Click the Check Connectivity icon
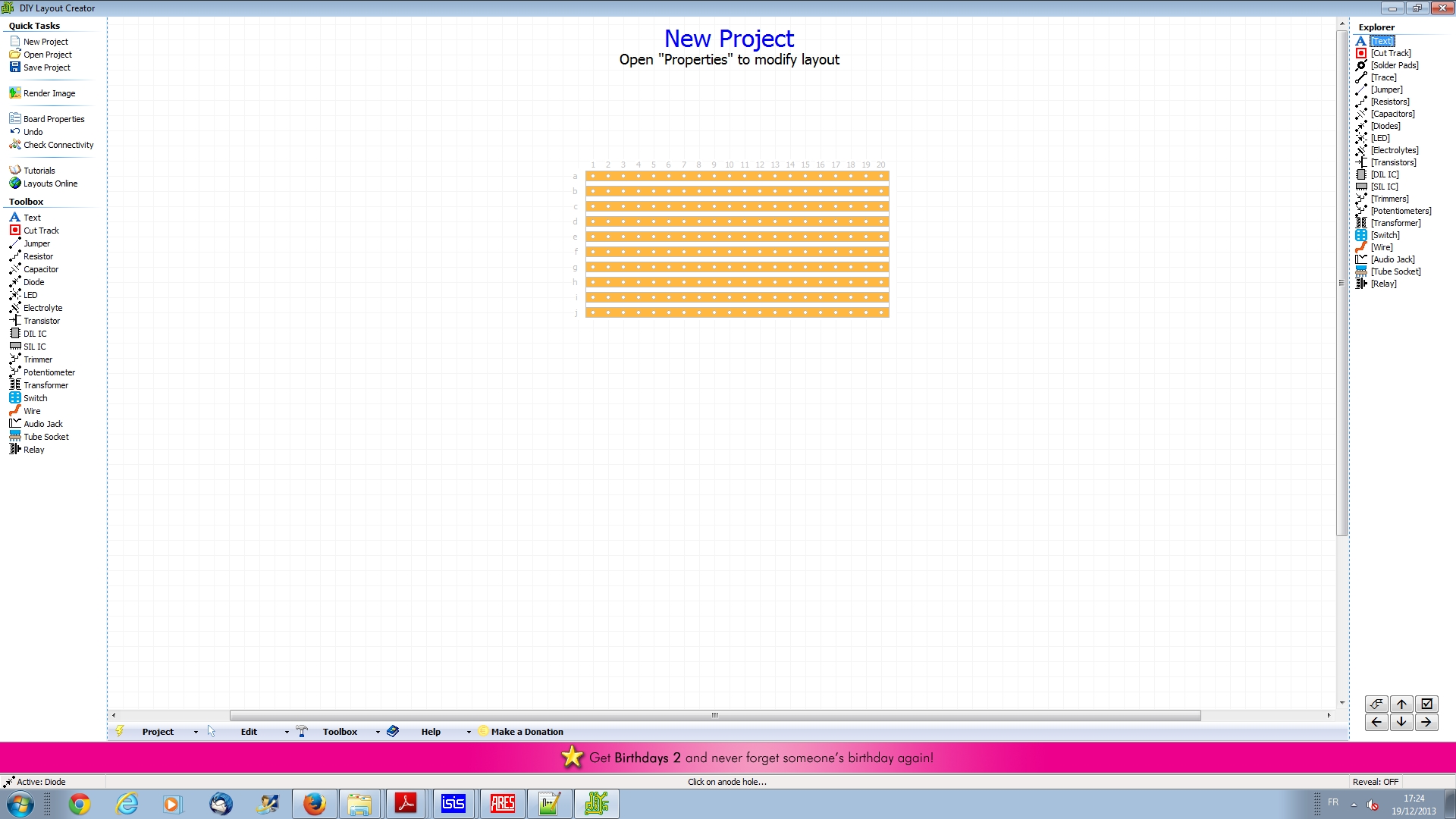Screen dimensions: 1456x819 [x=14, y=145]
